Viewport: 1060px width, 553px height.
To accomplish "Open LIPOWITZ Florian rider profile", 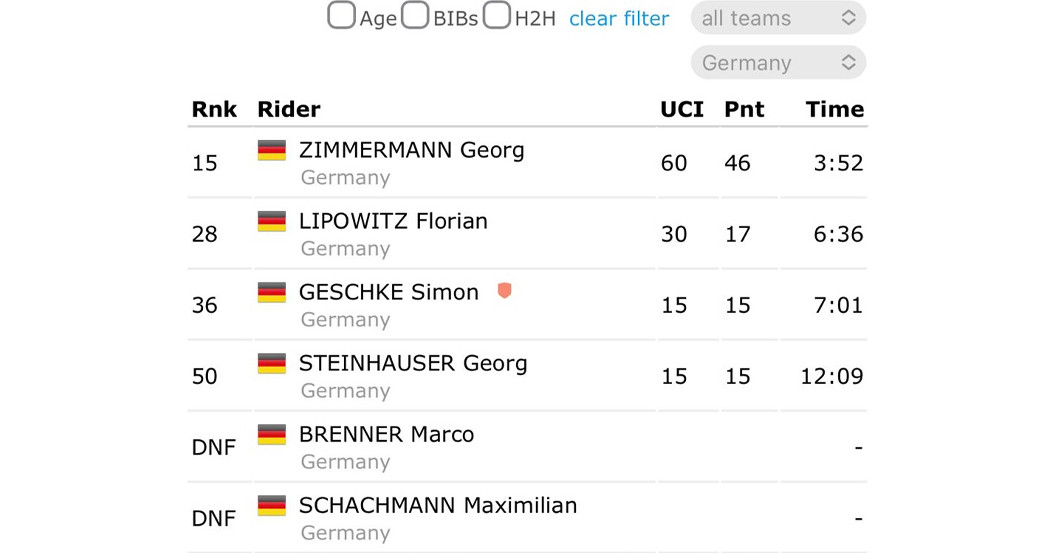I will pyautogui.click(x=393, y=221).
